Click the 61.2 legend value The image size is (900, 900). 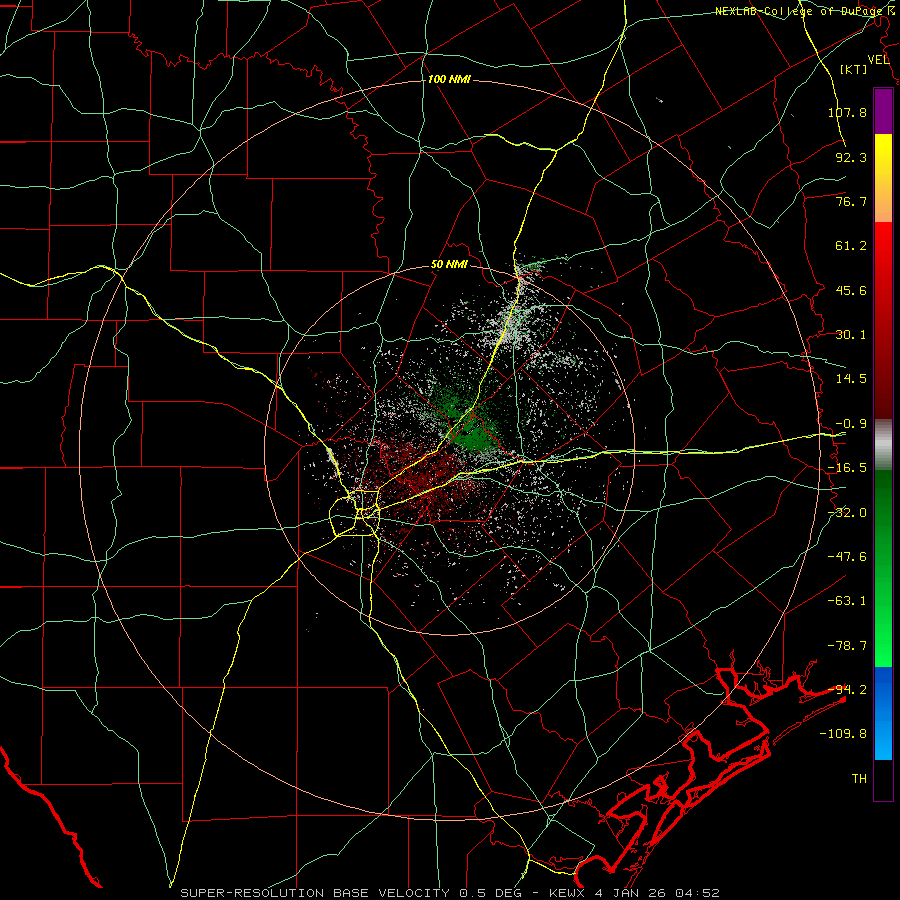tap(851, 246)
